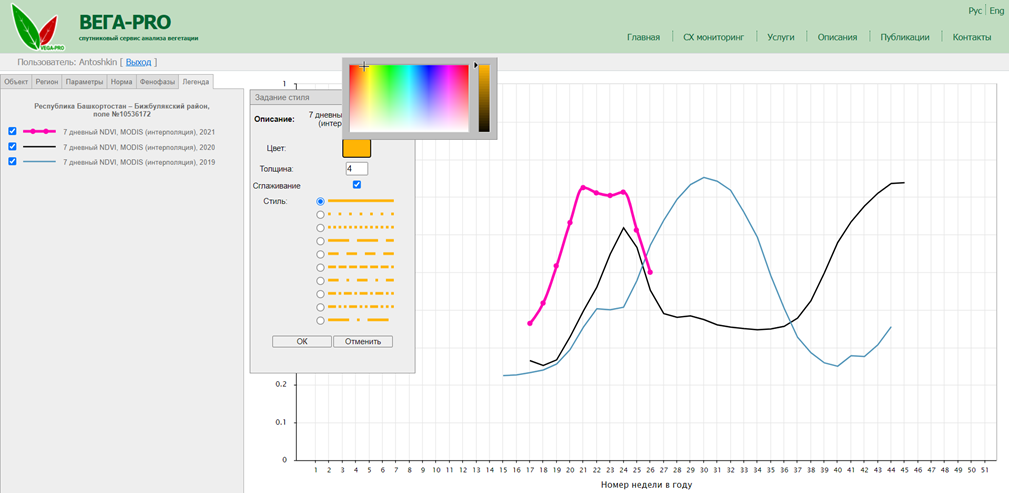Image resolution: width=1009 pixels, height=493 pixels.
Task: Select the solid line style radio
Action: (x=320, y=201)
